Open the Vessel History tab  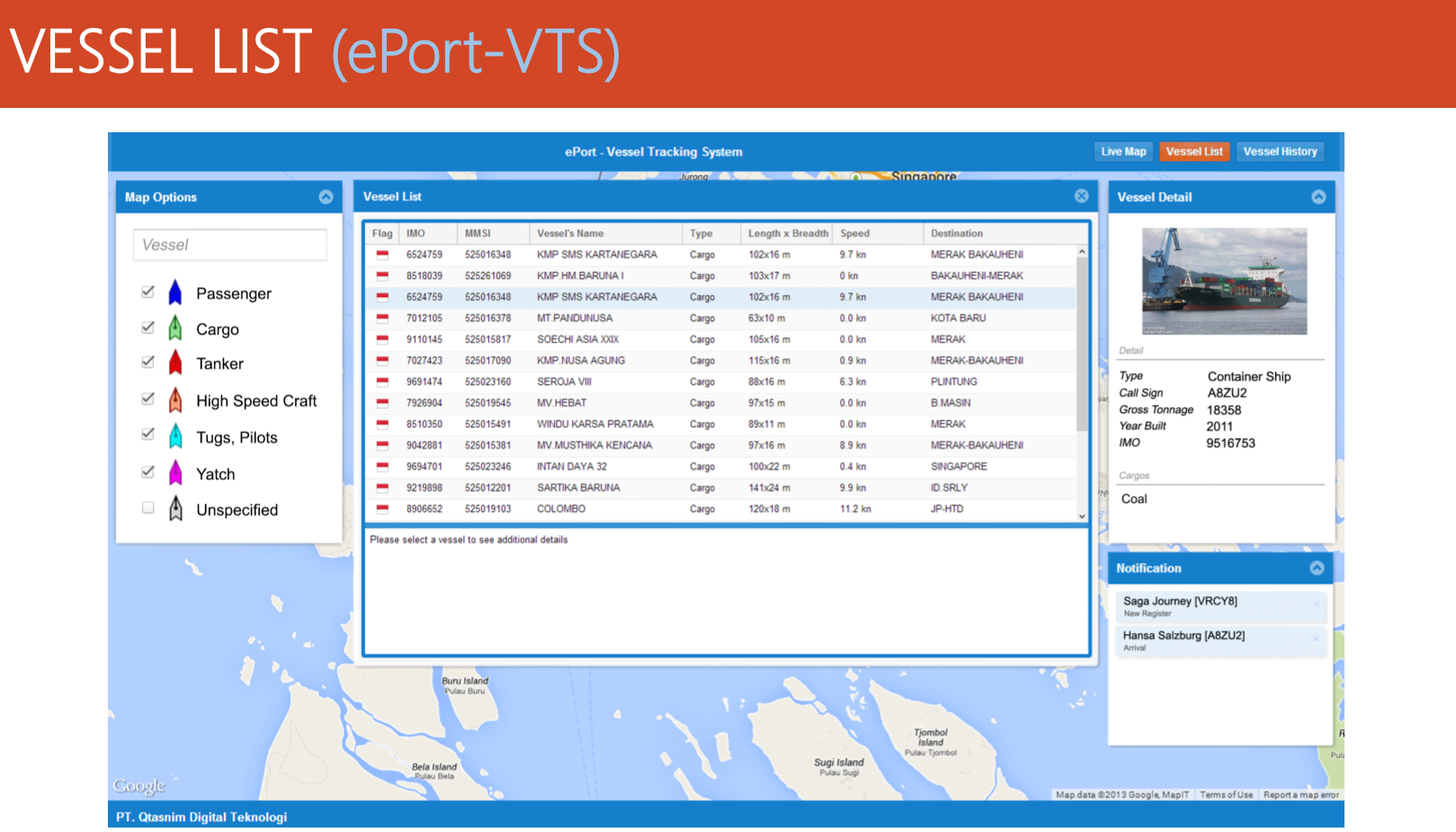pos(1281,151)
